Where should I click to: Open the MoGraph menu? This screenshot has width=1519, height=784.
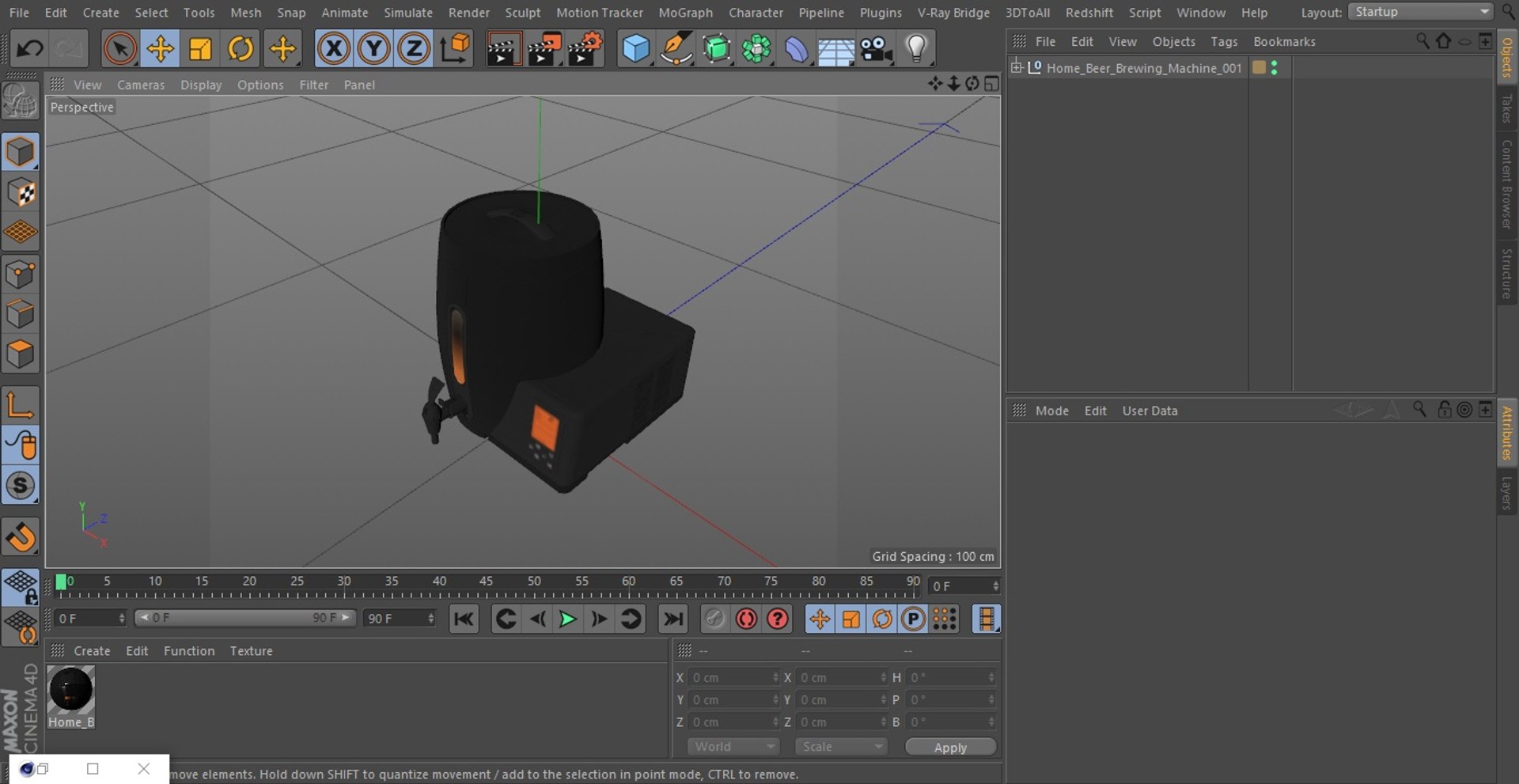685,13
